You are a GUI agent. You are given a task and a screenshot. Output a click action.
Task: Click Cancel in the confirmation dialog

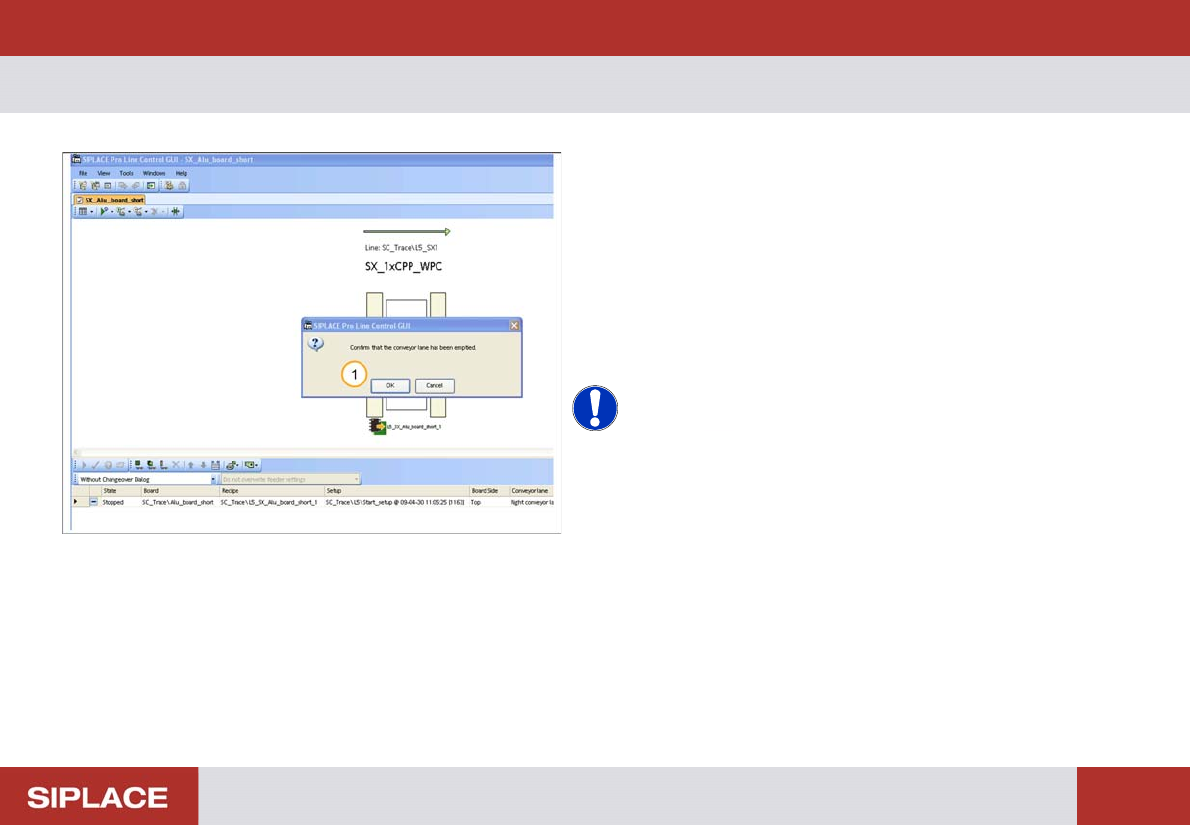[434, 386]
